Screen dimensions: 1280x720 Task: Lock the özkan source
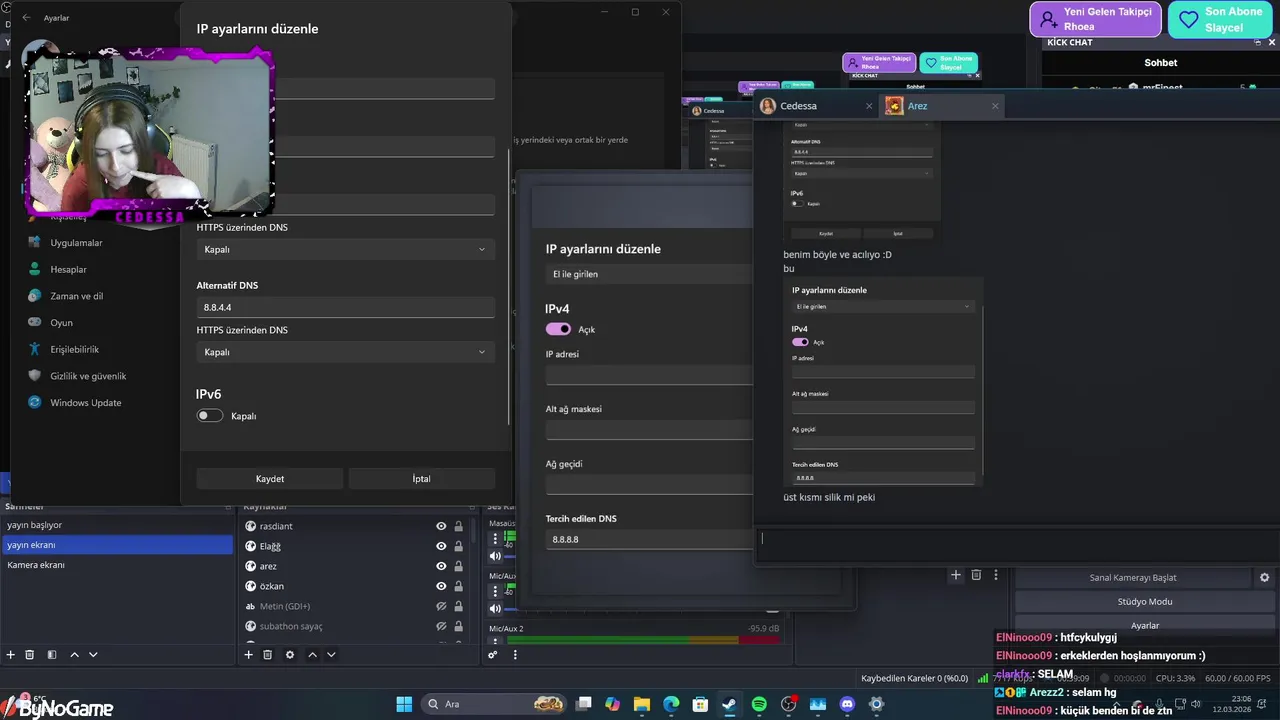[459, 586]
